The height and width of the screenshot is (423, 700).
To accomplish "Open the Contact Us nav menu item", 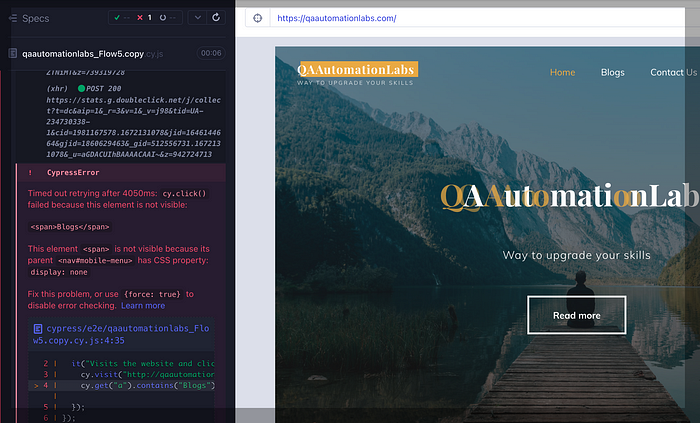I will click(673, 72).
